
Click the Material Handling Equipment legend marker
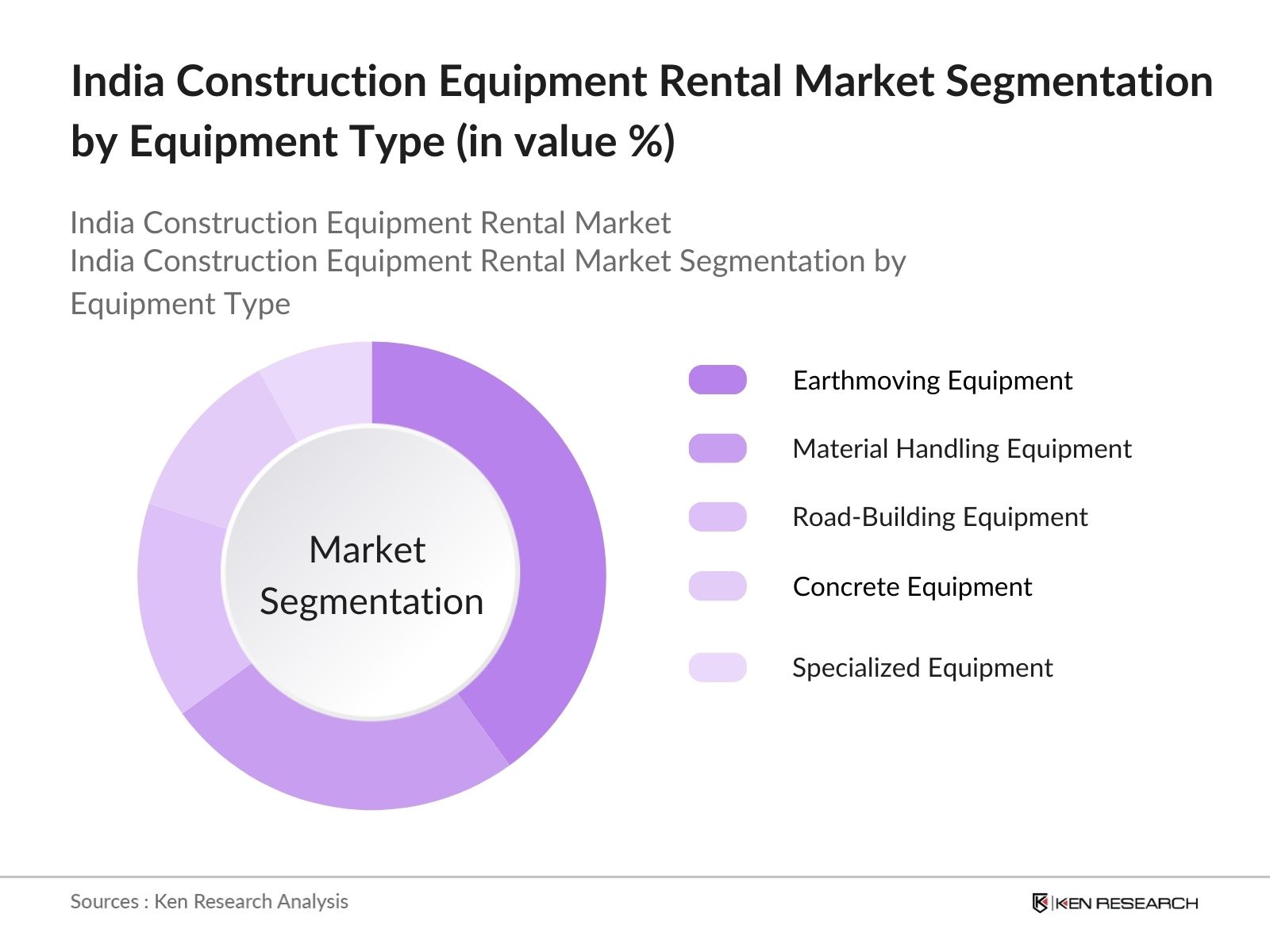click(x=717, y=449)
